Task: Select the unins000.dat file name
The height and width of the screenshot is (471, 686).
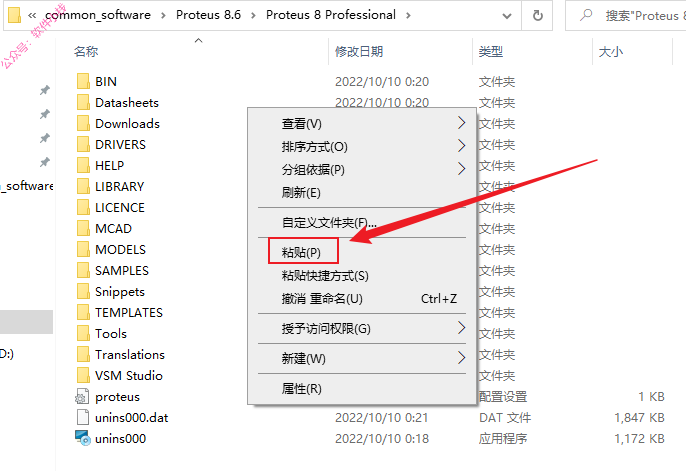Action: 132,417
